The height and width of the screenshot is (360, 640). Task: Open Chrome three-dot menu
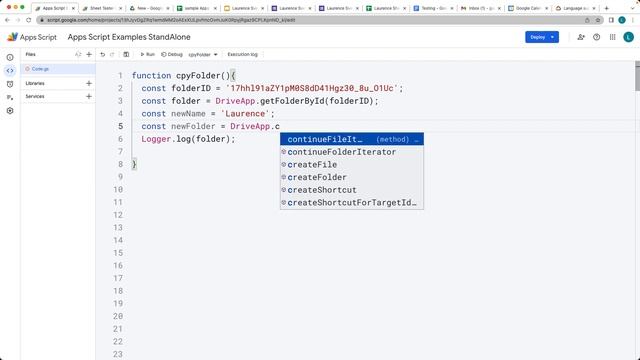coord(633,20)
